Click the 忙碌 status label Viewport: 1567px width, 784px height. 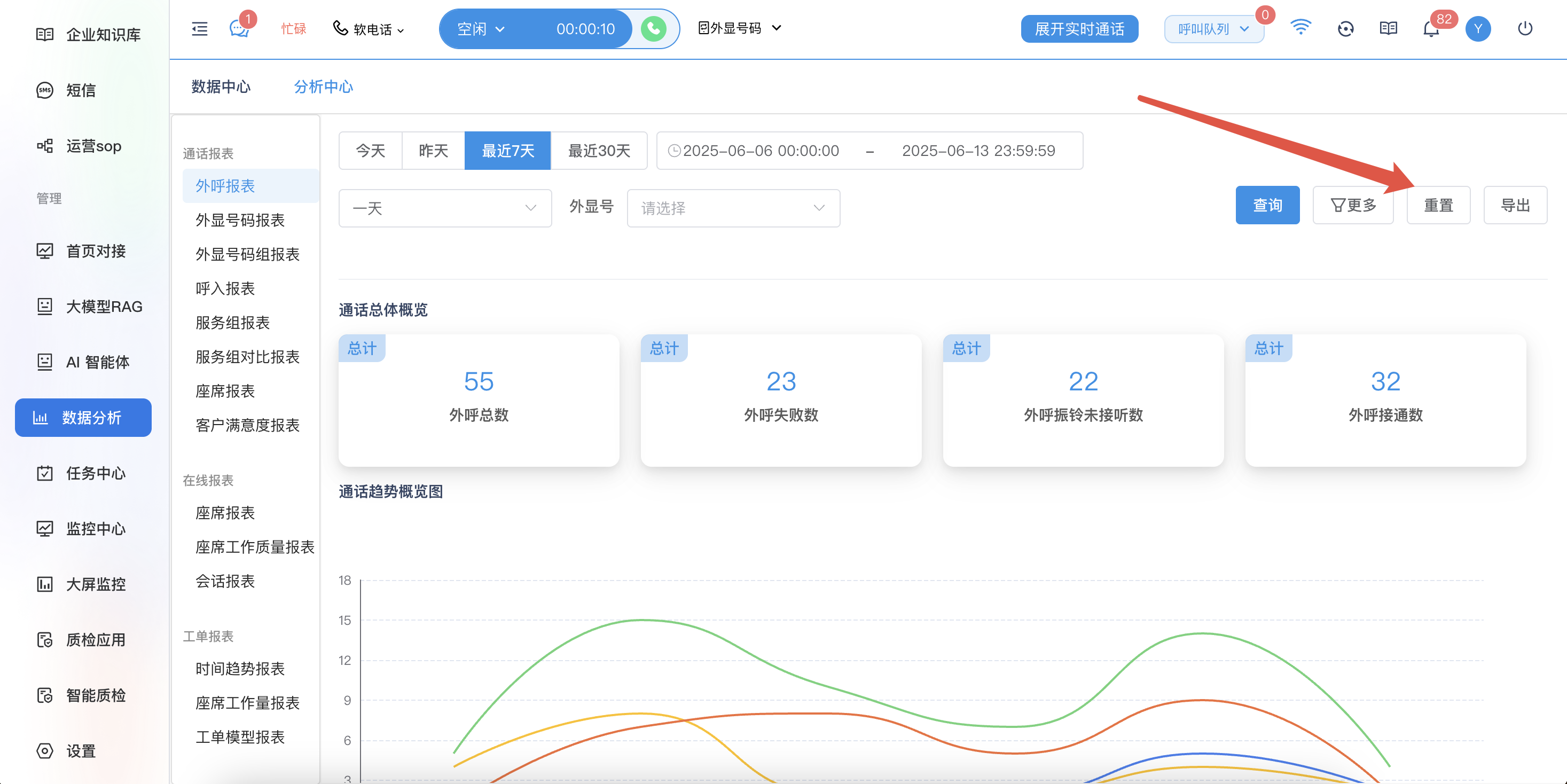click(294, 29)
